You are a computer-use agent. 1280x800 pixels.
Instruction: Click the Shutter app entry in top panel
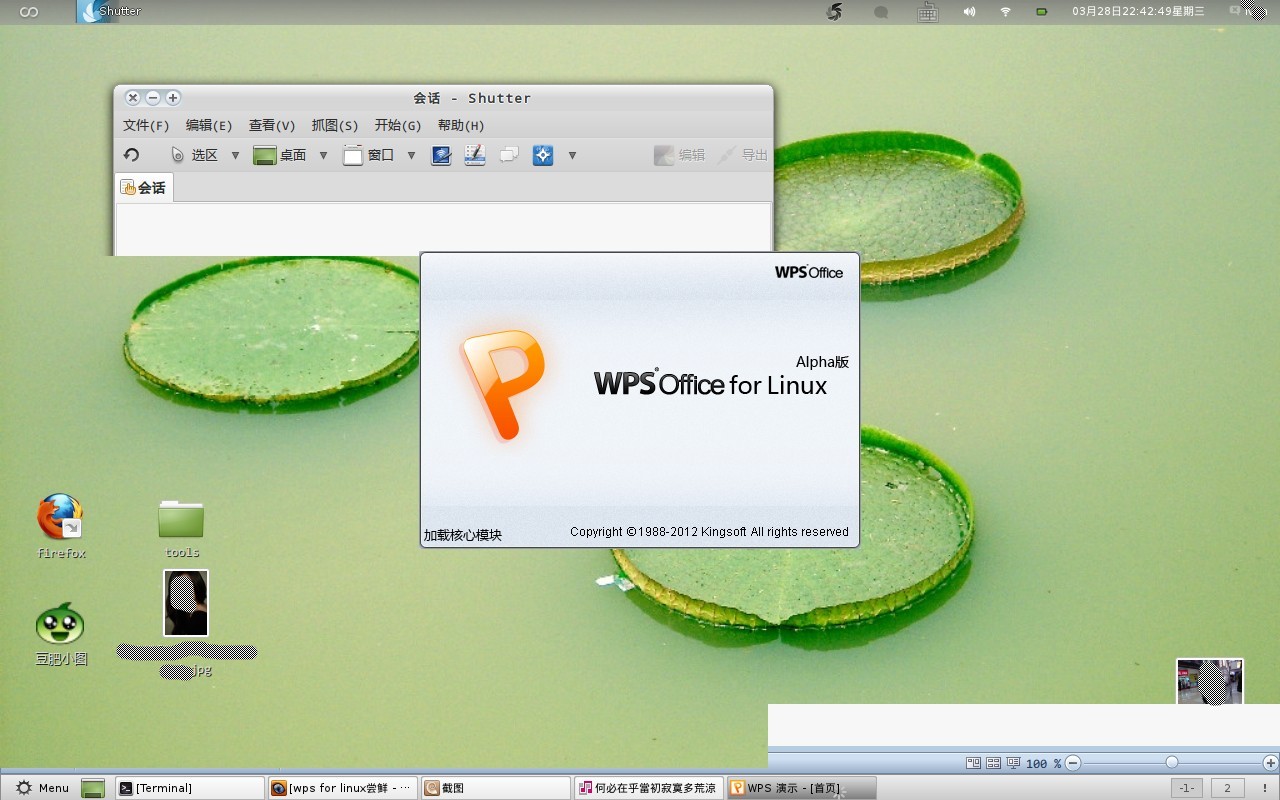point(110,12)
